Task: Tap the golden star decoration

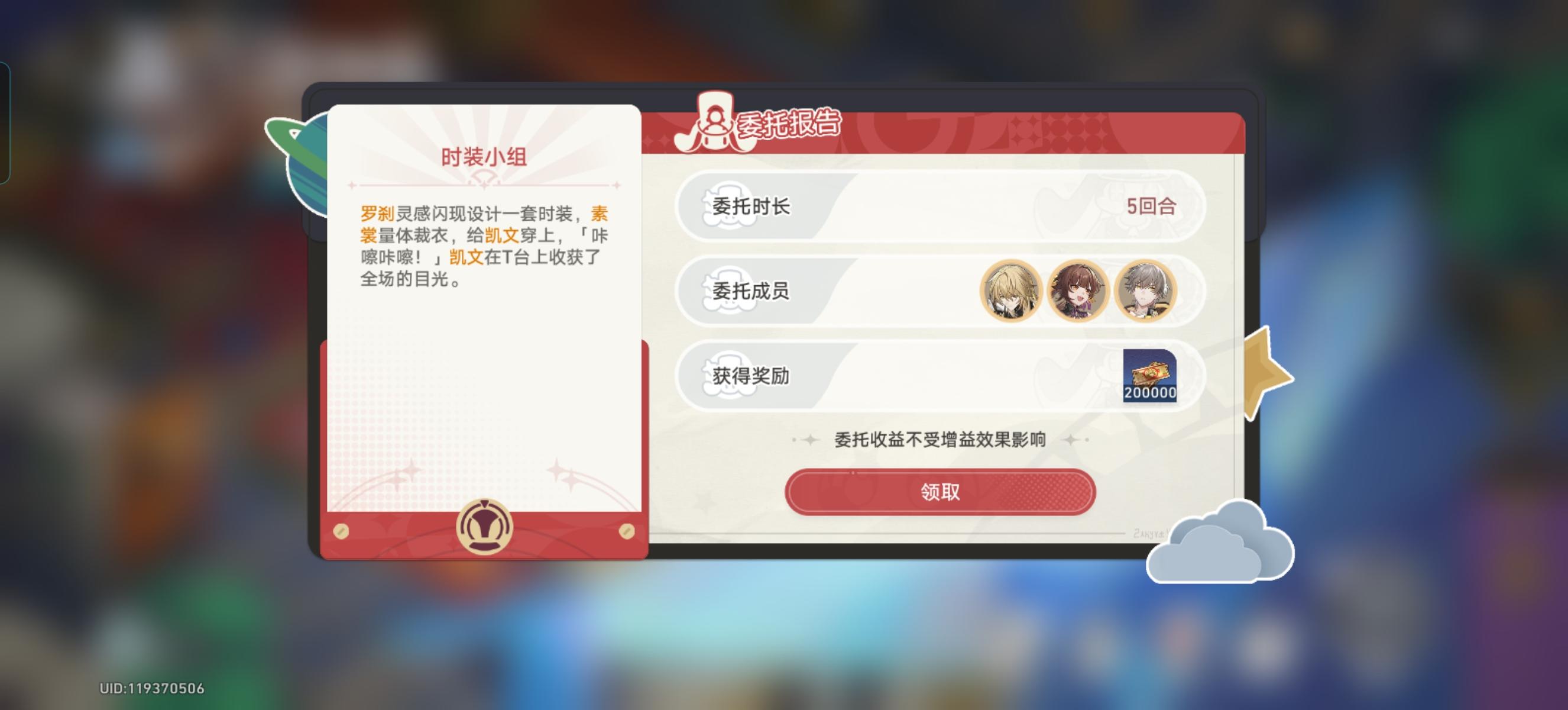Action: point(1267,373)
